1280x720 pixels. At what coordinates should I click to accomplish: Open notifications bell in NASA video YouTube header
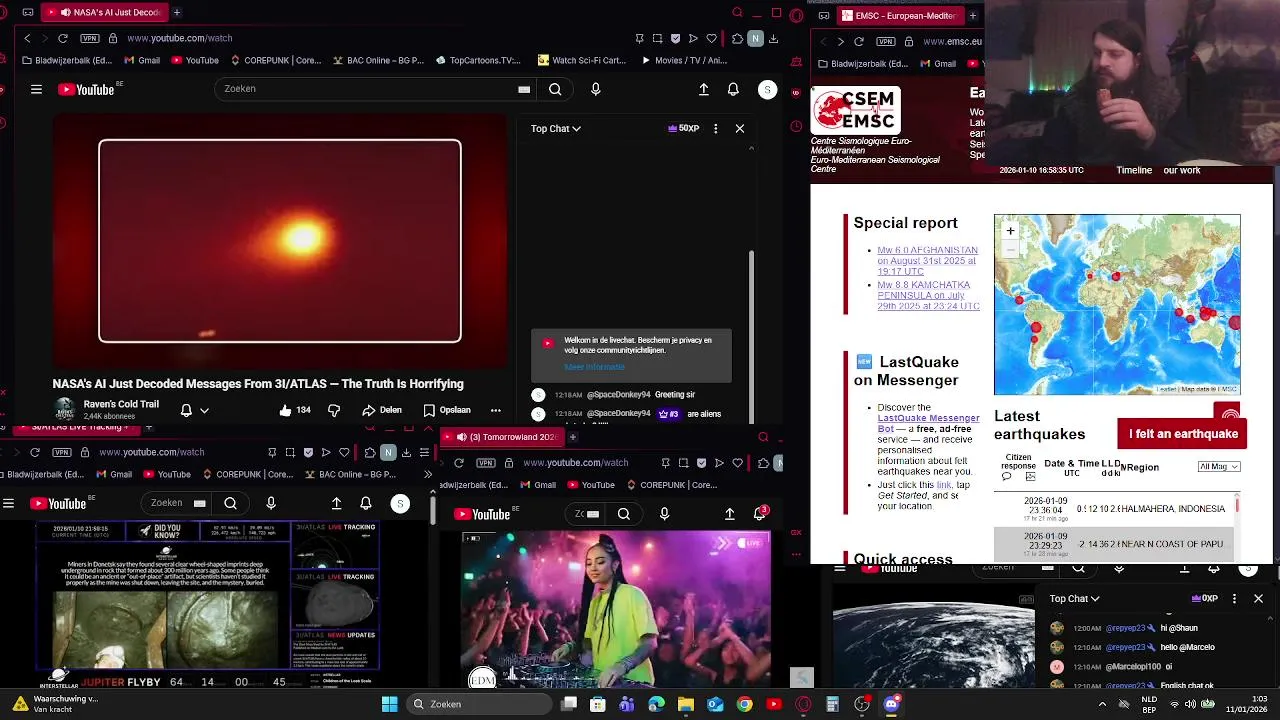coord(733,89)
